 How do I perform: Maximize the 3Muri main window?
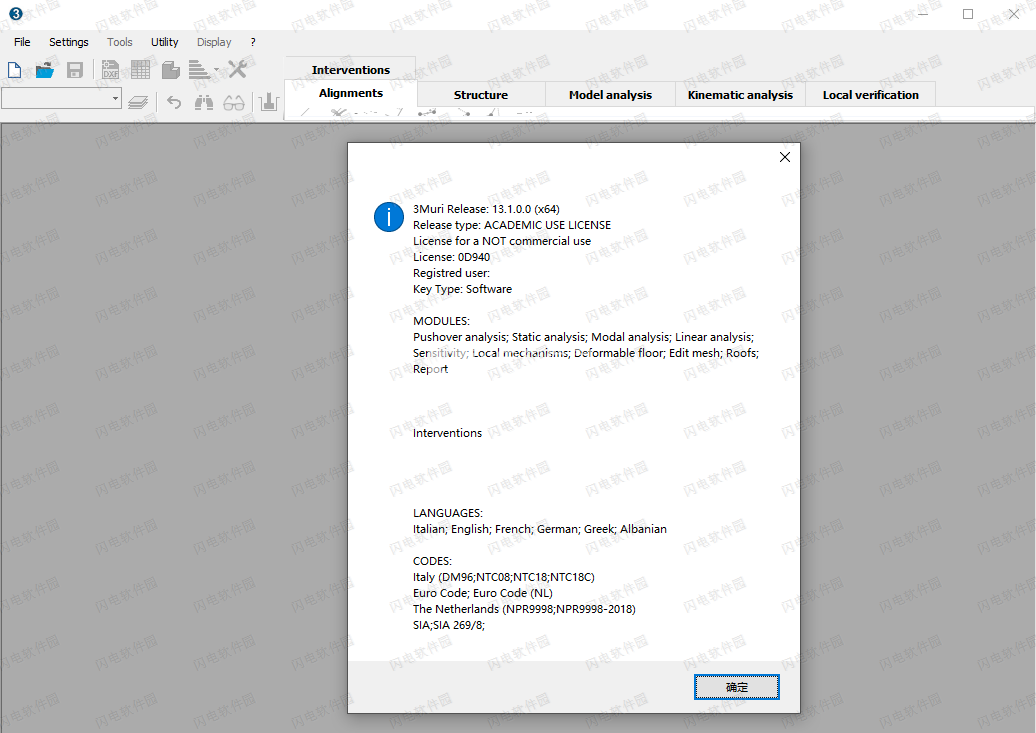[x=968, y=14]
